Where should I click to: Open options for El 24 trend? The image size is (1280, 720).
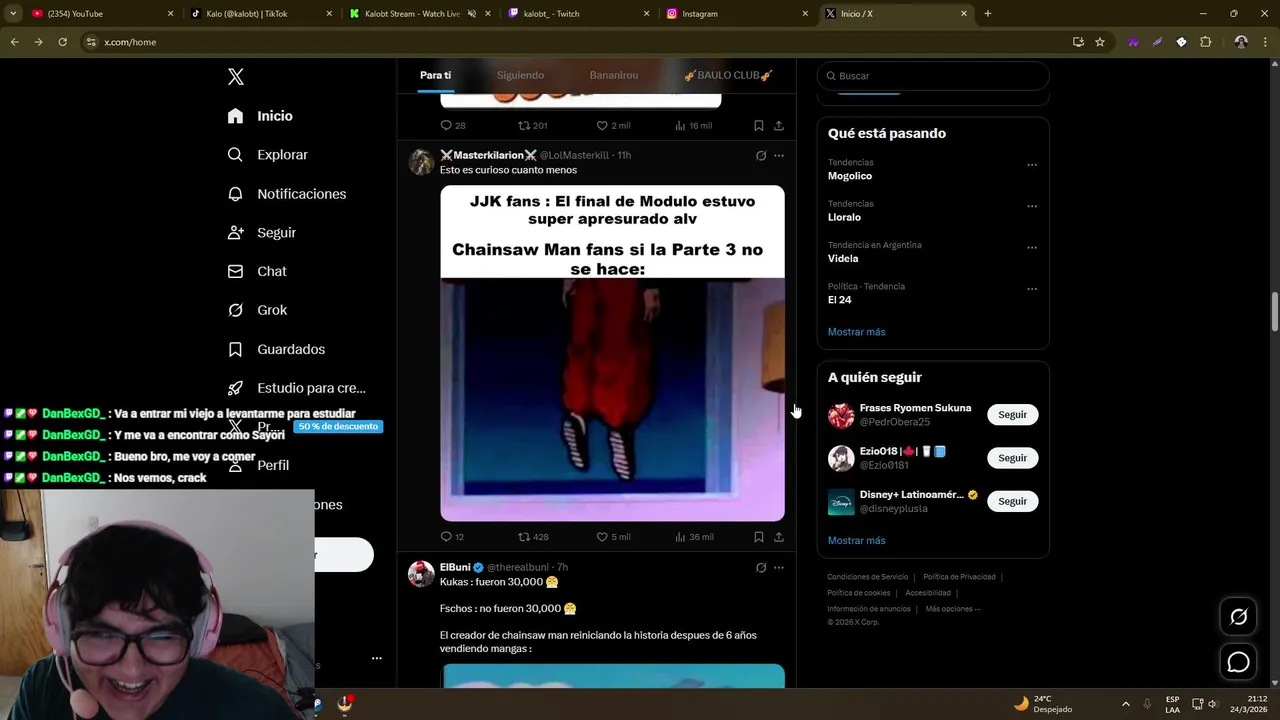tap(1032, 289)
